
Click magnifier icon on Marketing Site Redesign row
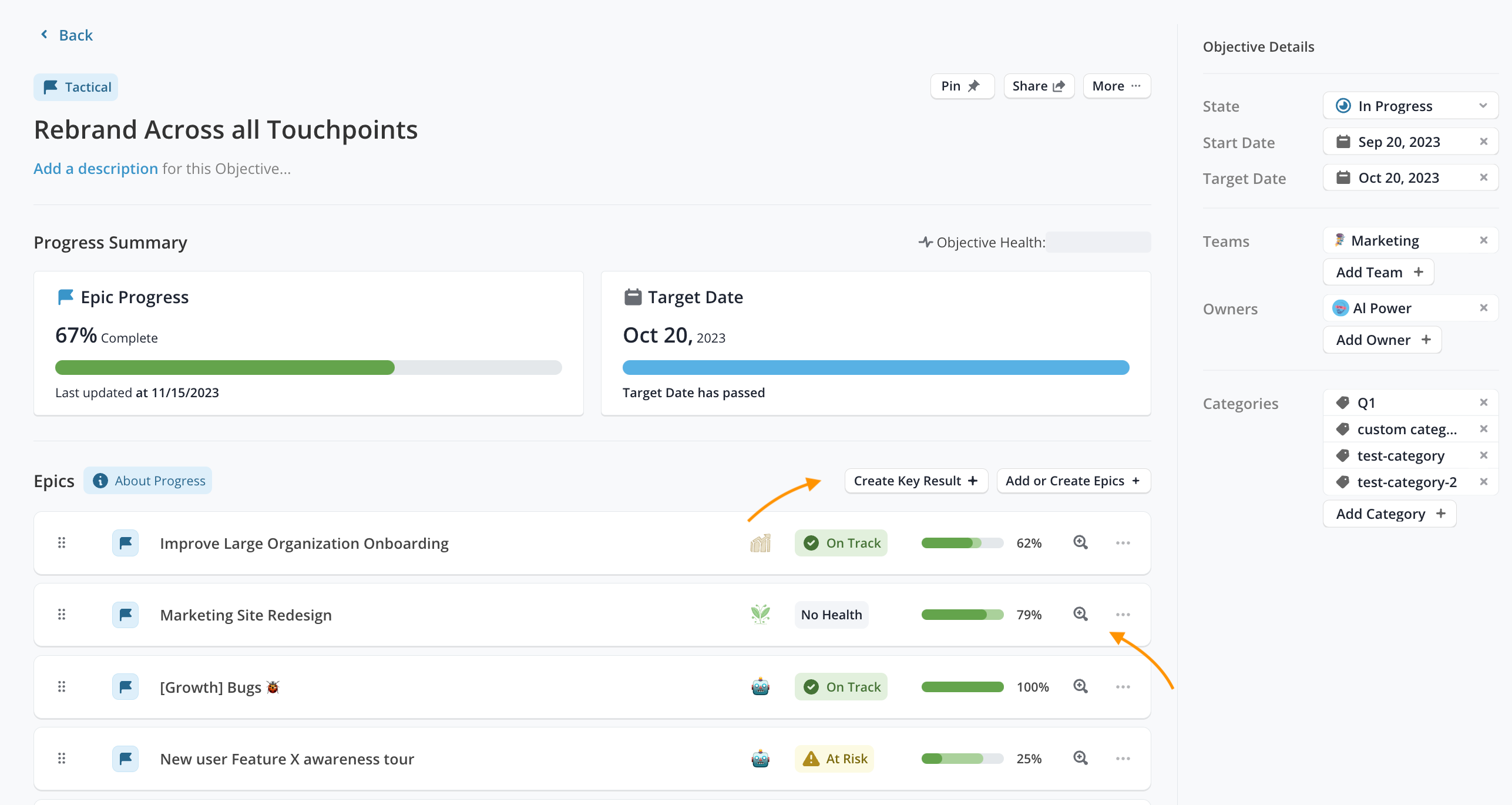tap(1080, 614)
